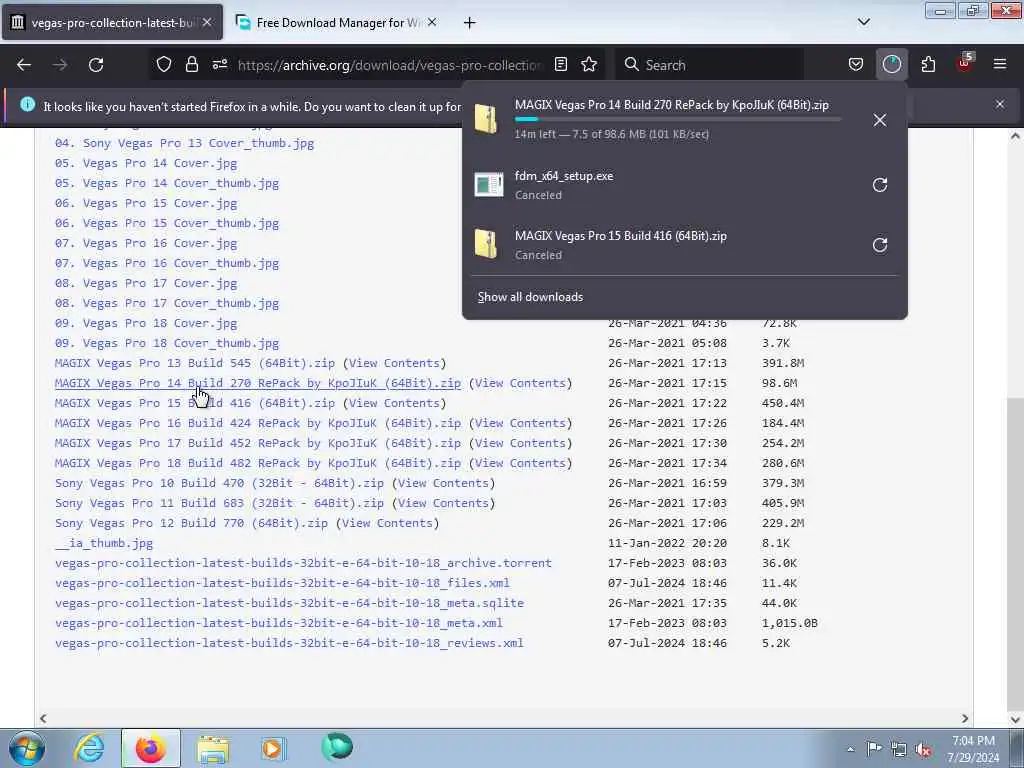Select the 450.4M size text
The image size is (1024, 768).
[x=782, y=404]
